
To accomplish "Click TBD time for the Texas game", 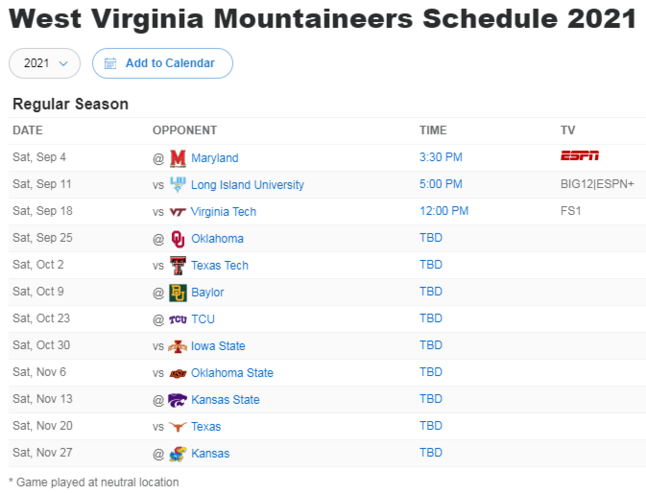I will (431, 425).
